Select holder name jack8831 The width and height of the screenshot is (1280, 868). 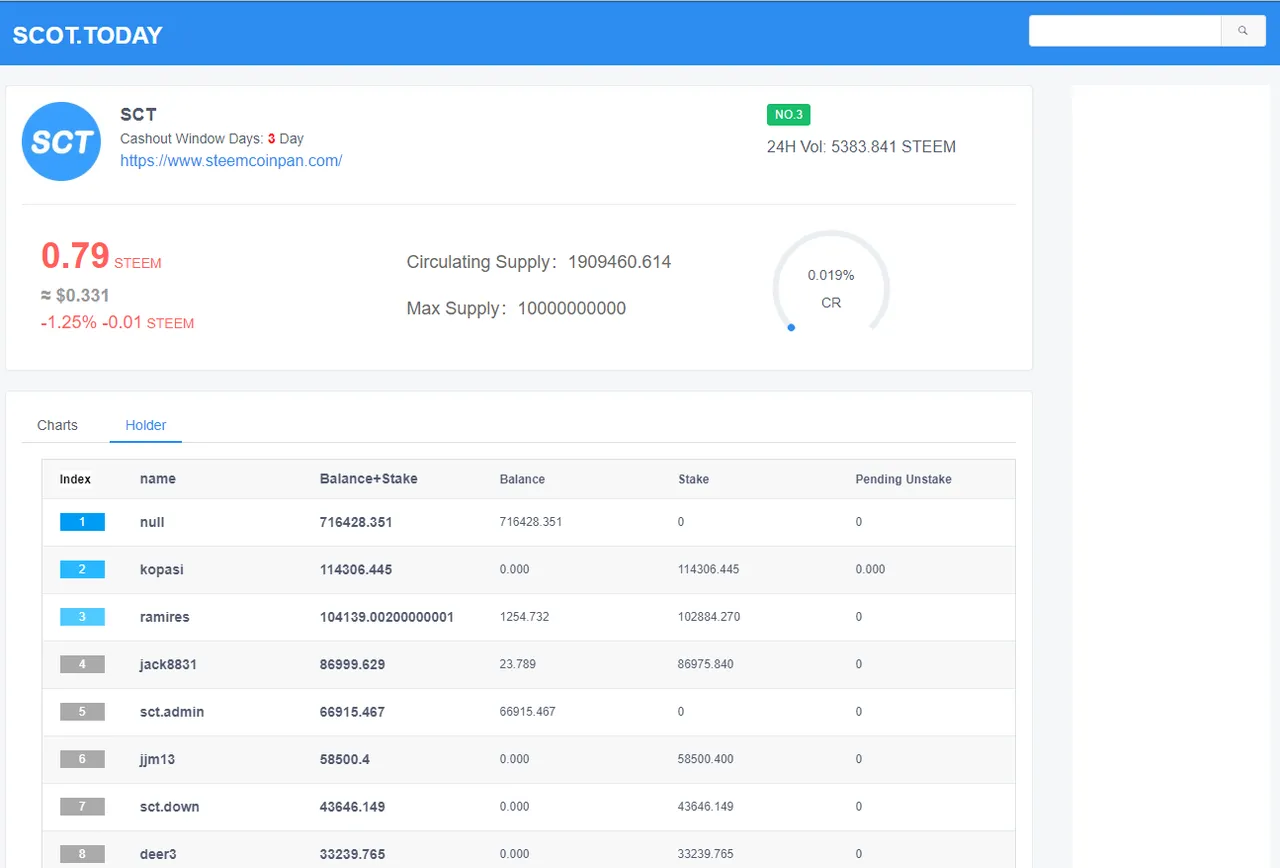tap(169, 664)
